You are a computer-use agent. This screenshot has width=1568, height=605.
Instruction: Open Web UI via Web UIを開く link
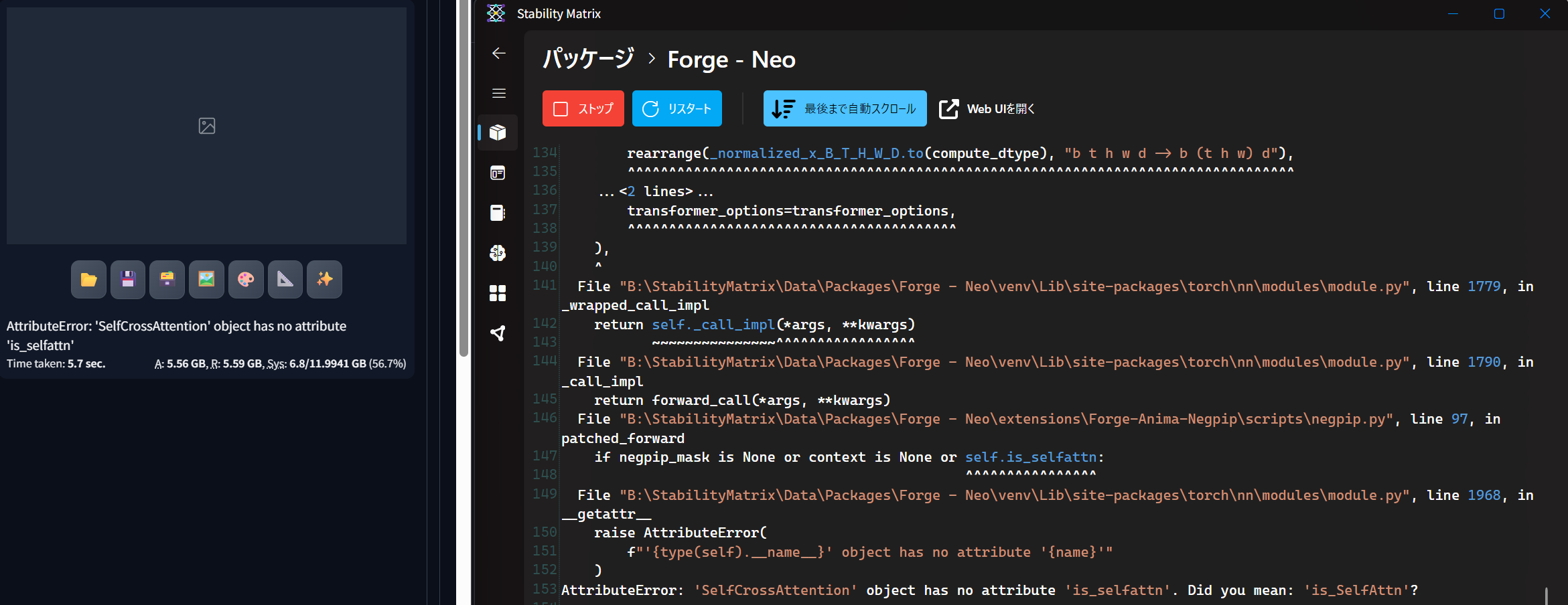[x=987, y=108]
